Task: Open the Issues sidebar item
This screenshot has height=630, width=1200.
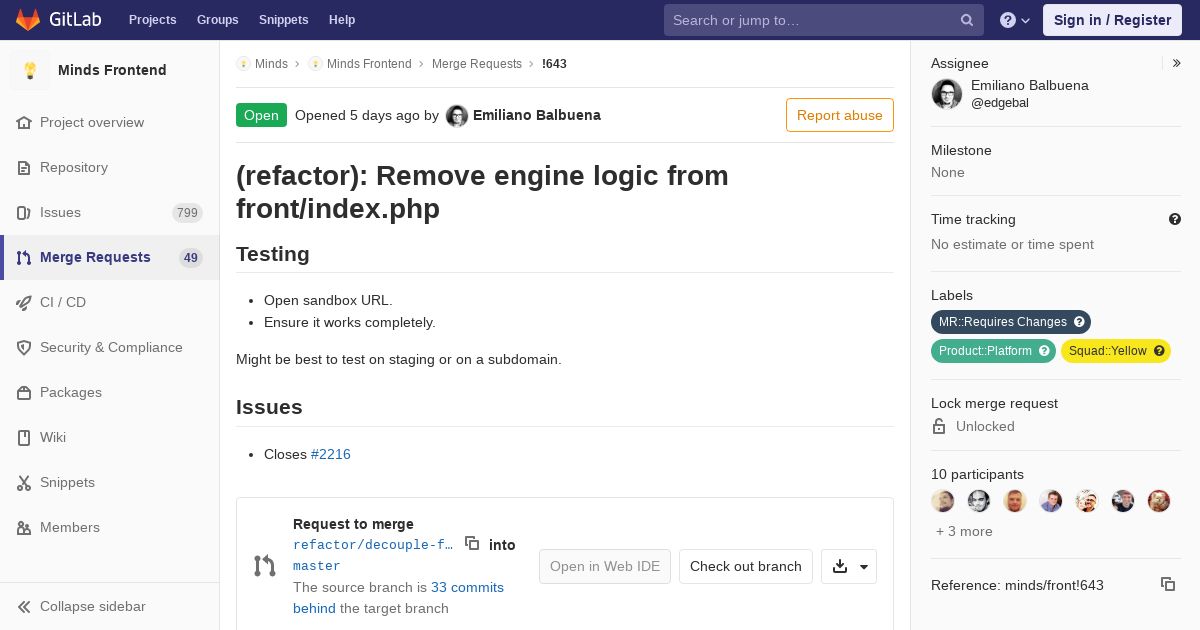Action: click(x=60, y=212)
